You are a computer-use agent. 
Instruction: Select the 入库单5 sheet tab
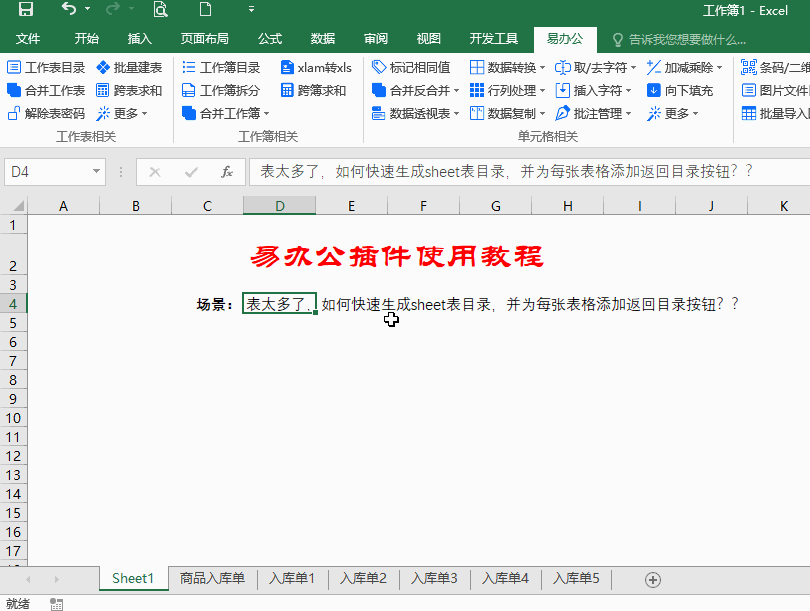(577, 578)
